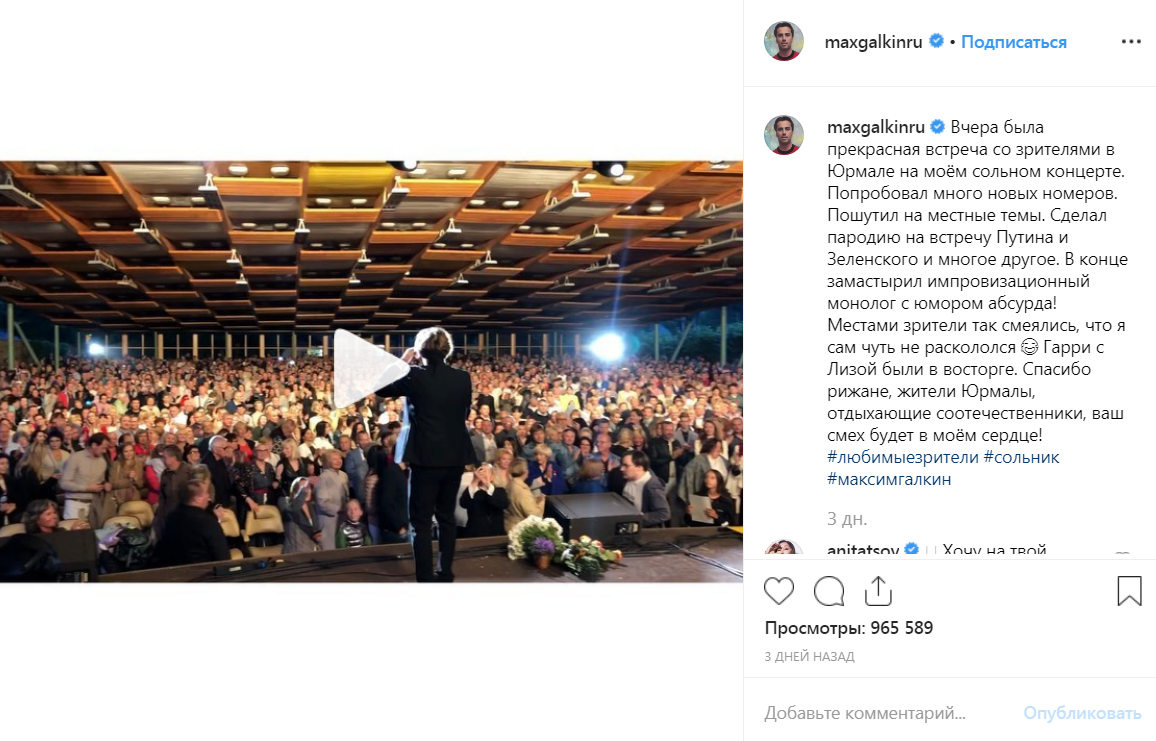
Task: Click the Добавьте комментарий input field
Action: 885,713
